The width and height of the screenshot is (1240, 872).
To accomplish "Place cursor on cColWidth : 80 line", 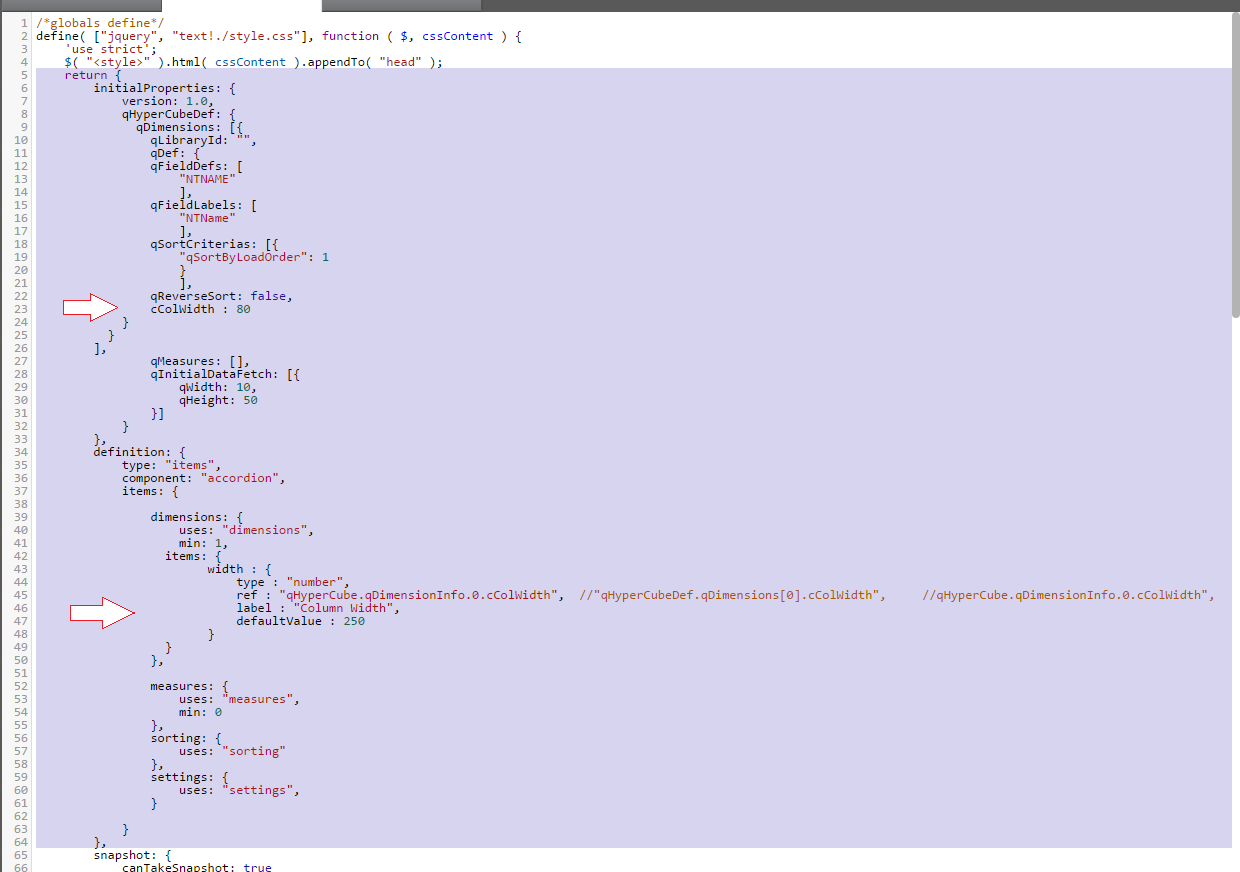I will tap(200, 309).
